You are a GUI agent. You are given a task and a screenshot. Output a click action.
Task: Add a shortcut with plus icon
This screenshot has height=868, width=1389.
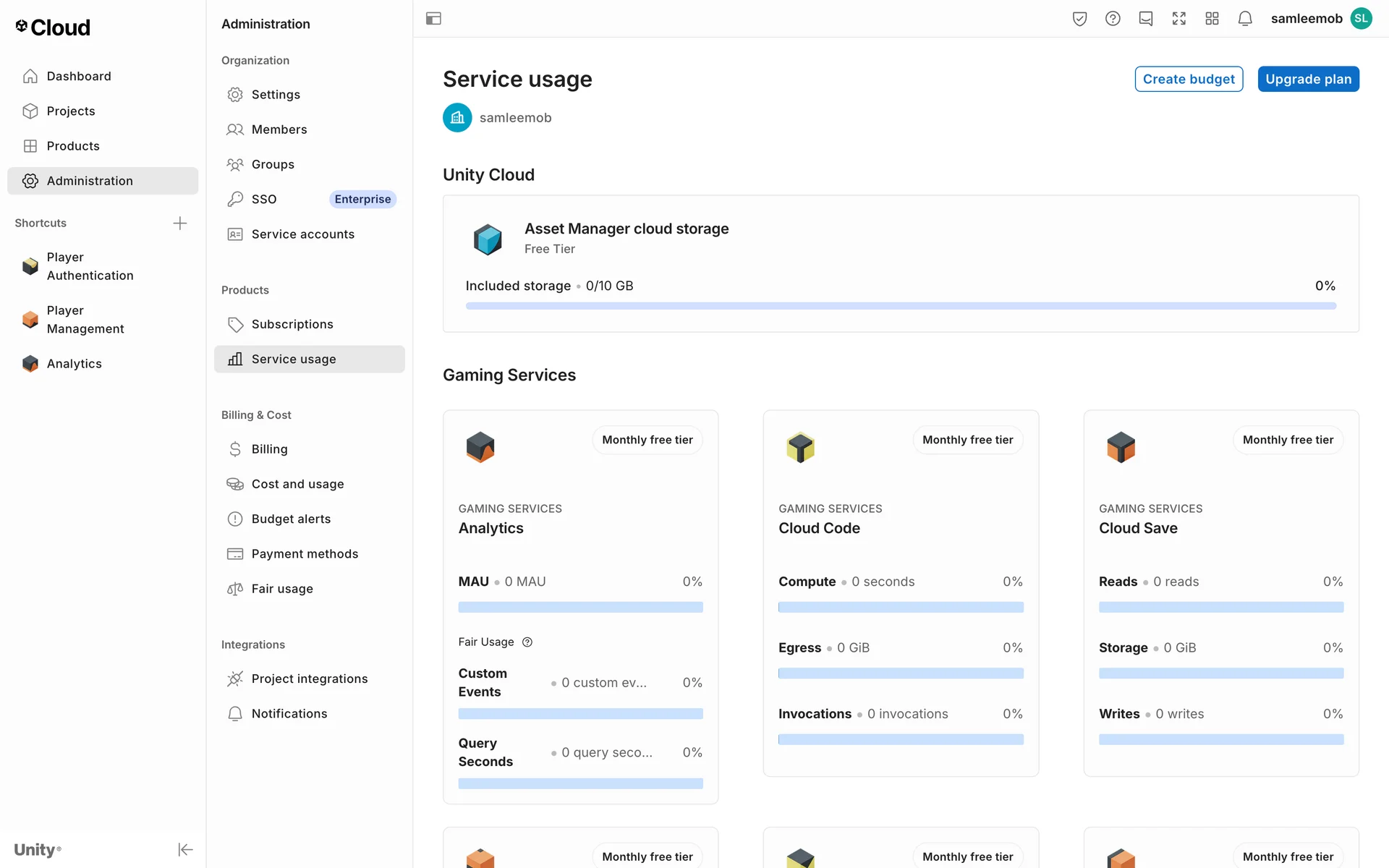180,223
